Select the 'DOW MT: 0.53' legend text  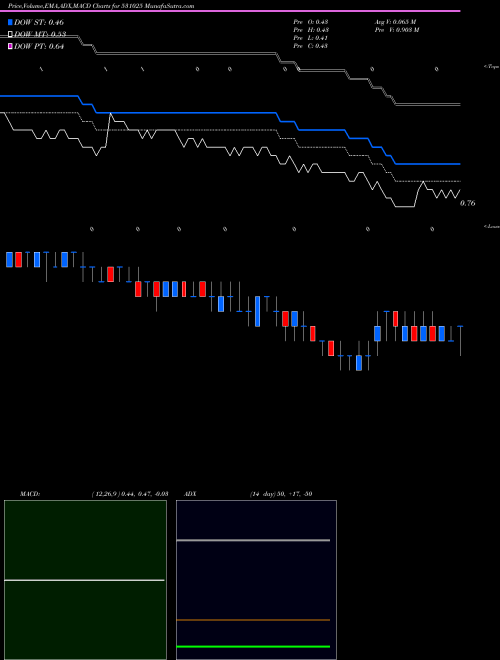click(40, 34)
